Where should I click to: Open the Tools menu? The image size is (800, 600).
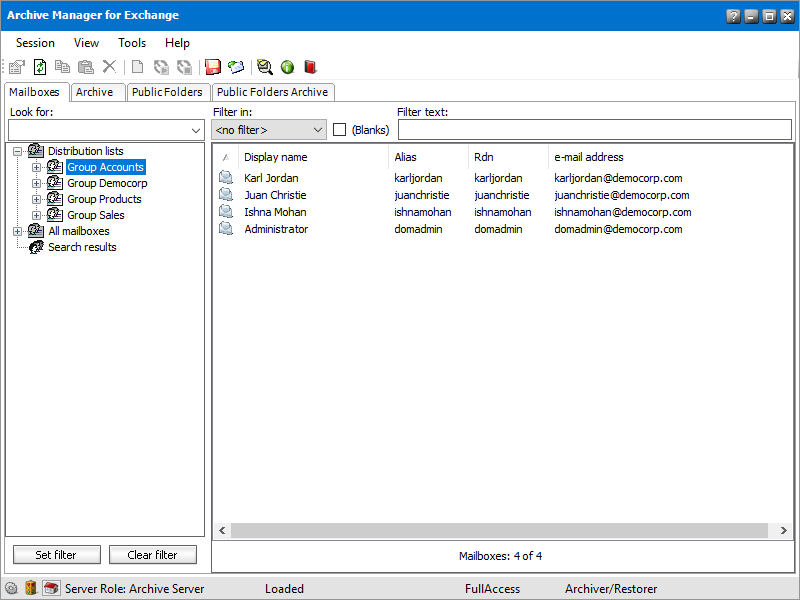[132, 43]
